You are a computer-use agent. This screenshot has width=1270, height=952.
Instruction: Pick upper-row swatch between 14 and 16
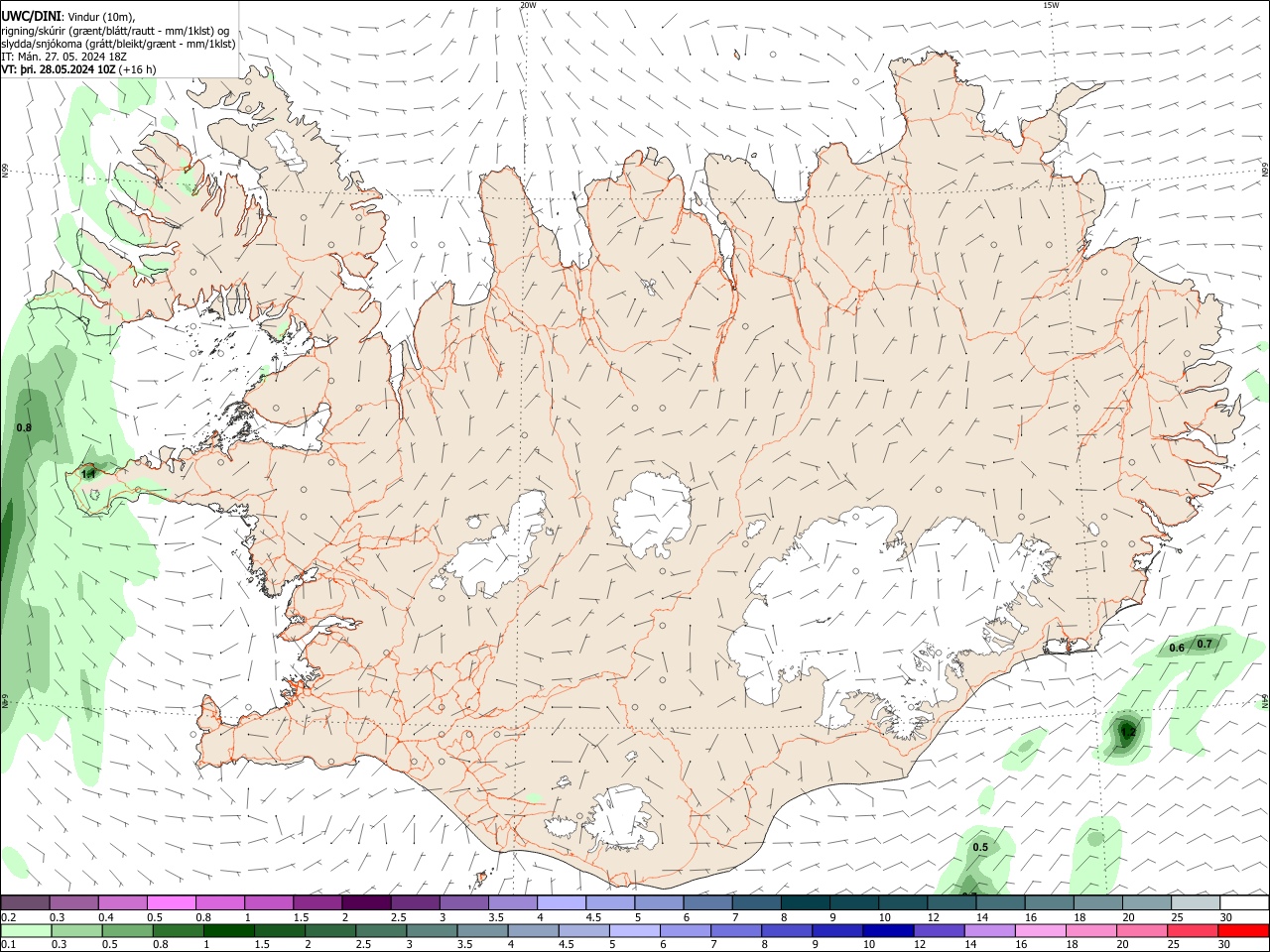click(1000, 903)
